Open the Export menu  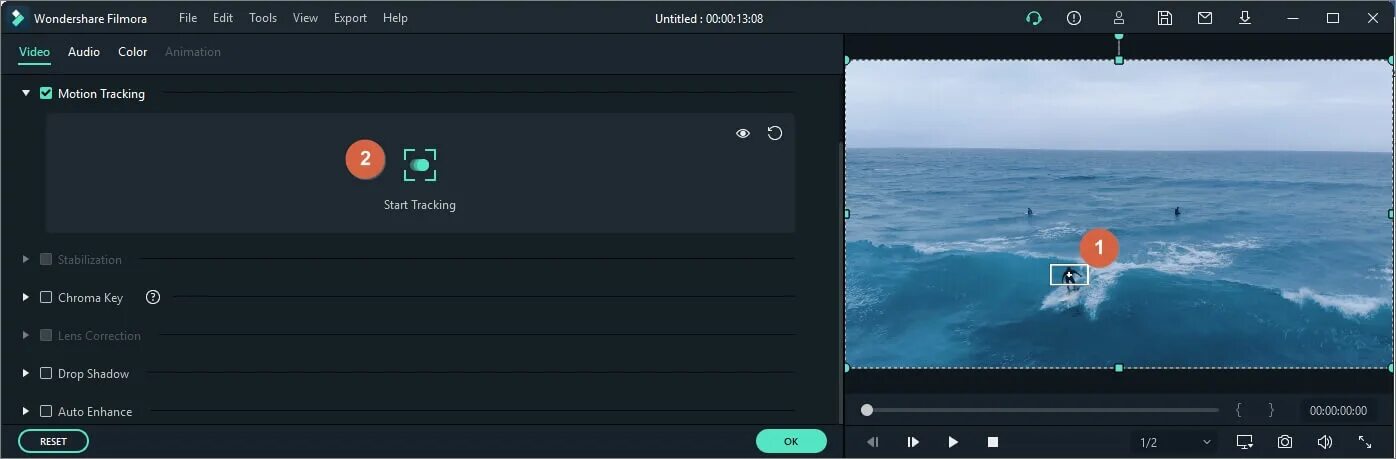(350, 18)
